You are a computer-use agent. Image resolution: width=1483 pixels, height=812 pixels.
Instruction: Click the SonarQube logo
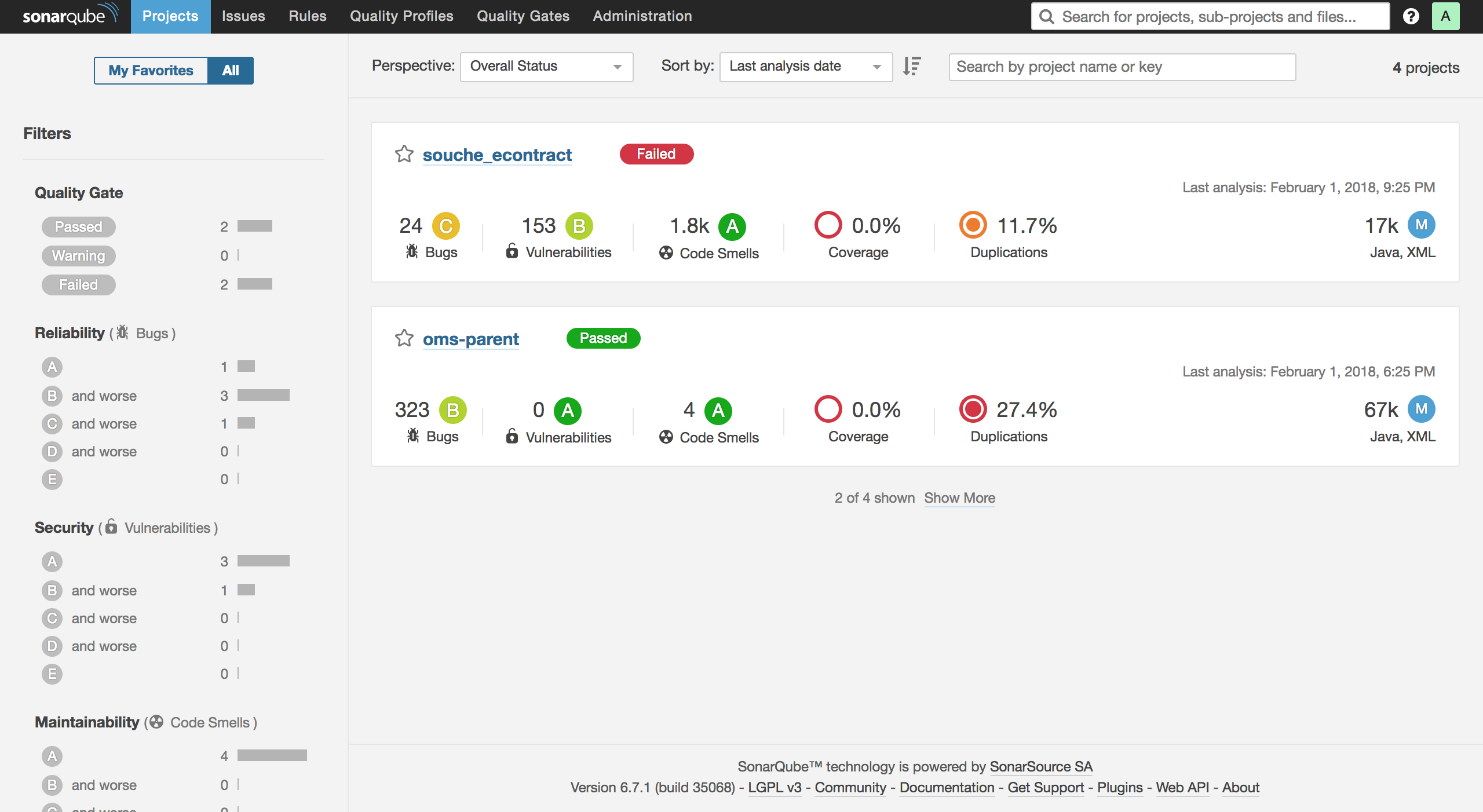(70, 15)
